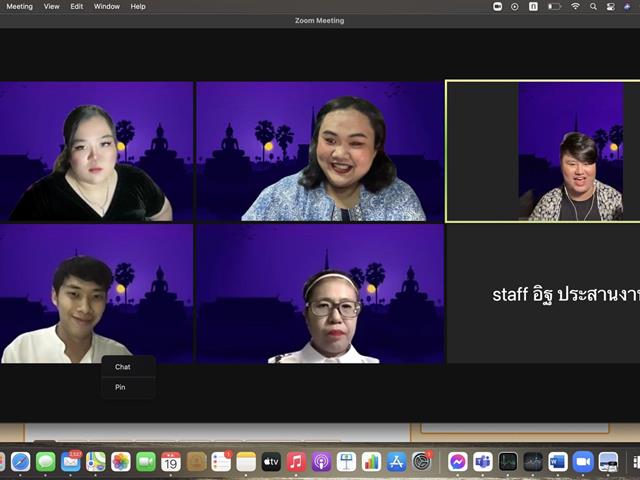Open Keynote from the Dock

(346, 462)
